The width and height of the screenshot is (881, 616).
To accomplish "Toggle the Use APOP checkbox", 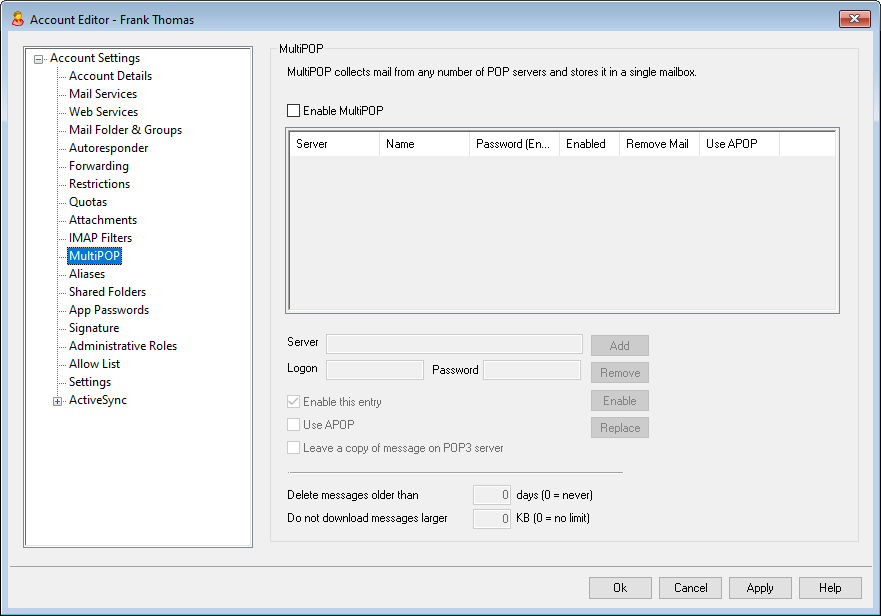I will click(x=293, y=425).
